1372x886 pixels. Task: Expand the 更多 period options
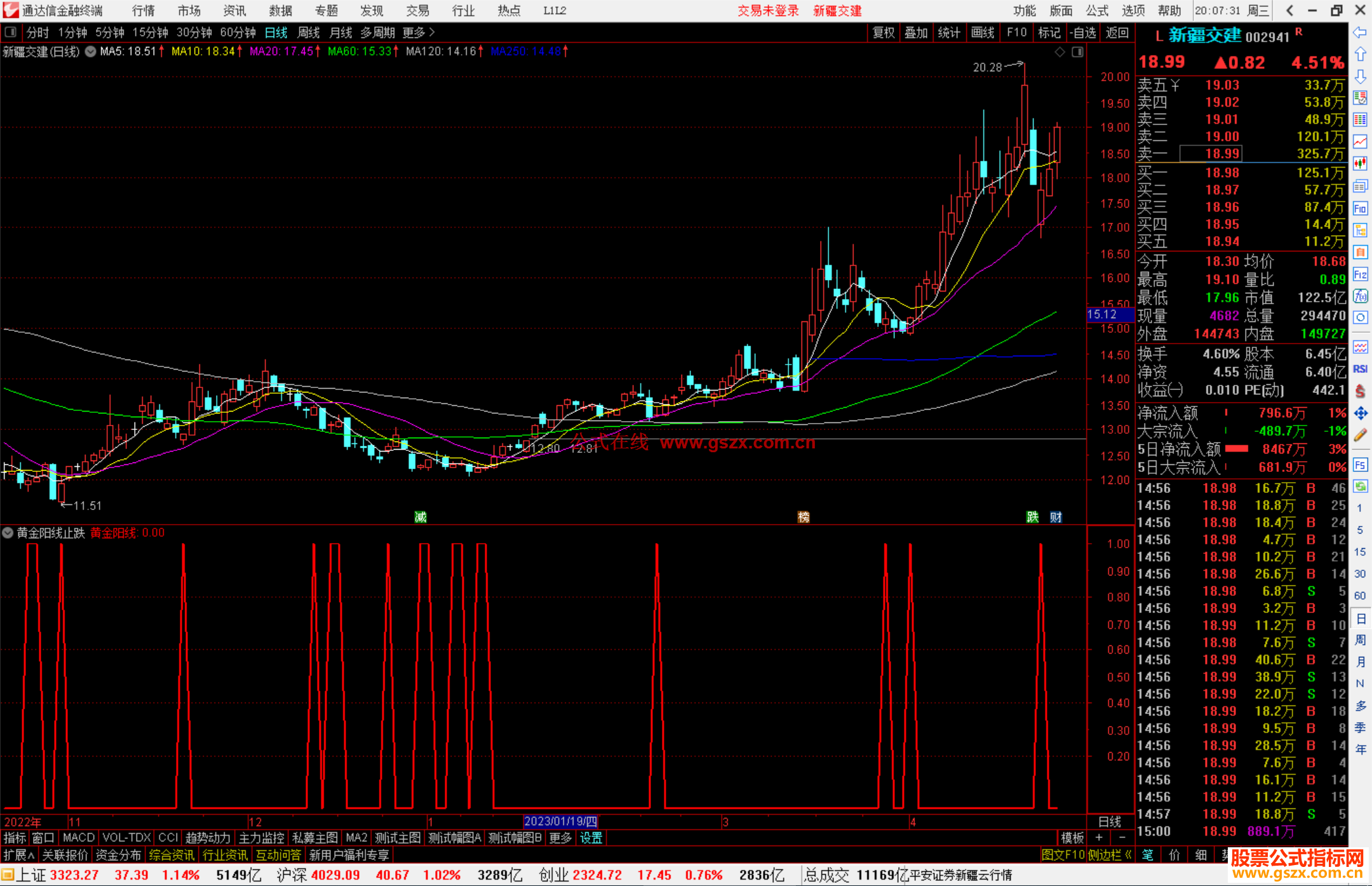click(419, 32)
